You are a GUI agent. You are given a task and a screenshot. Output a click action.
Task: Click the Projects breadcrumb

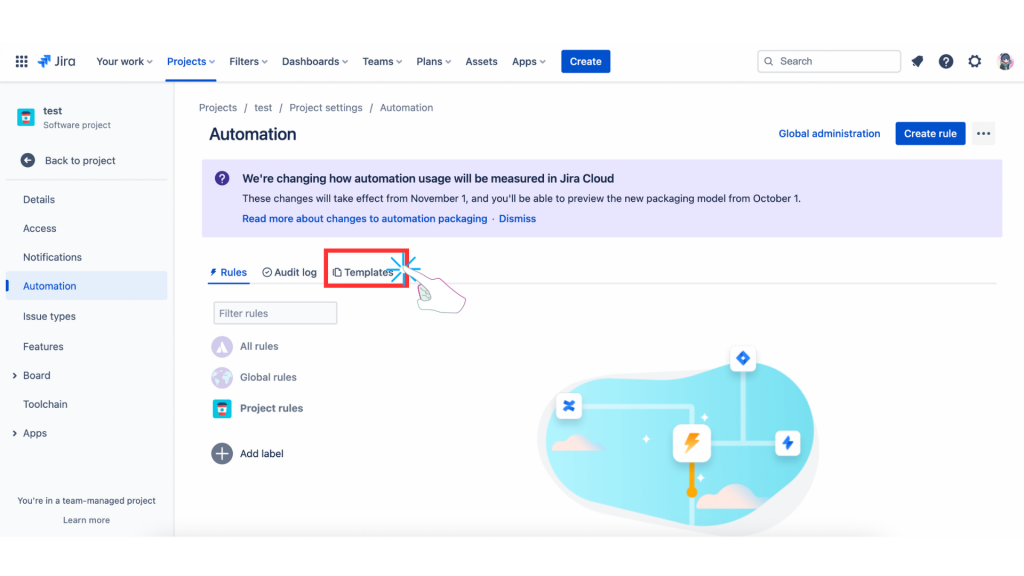[x=217, y=108]
